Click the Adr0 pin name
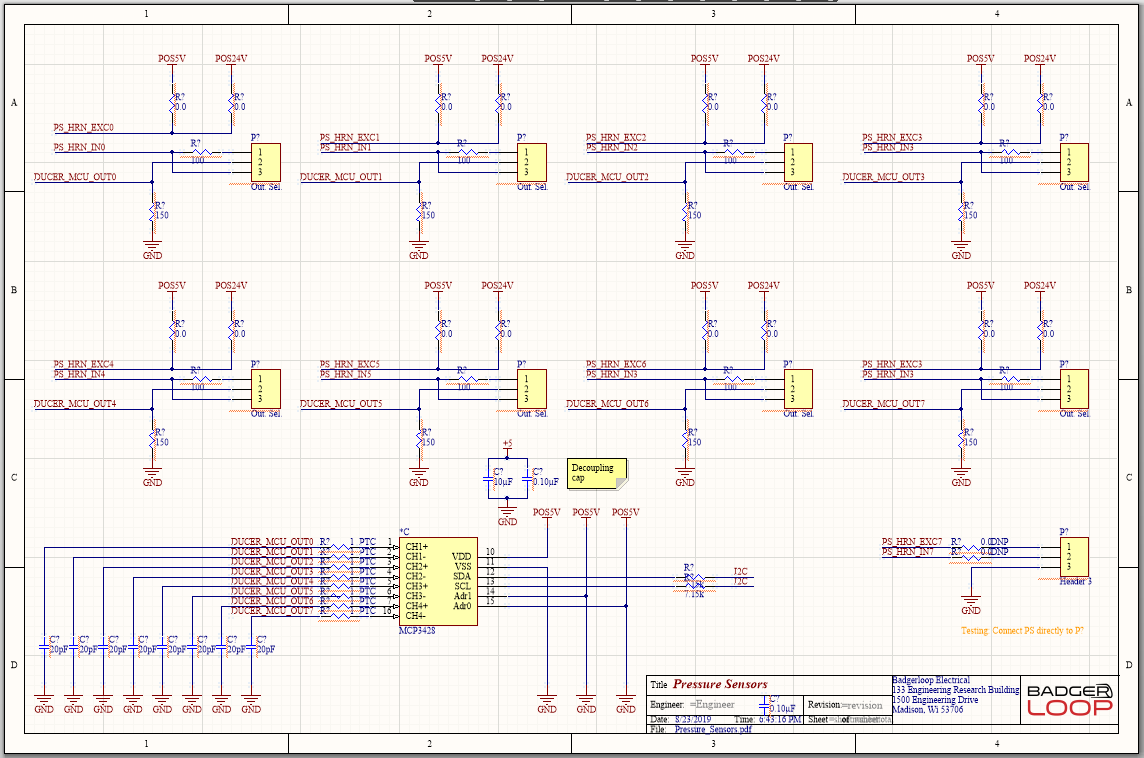 [x=463, y=606]
